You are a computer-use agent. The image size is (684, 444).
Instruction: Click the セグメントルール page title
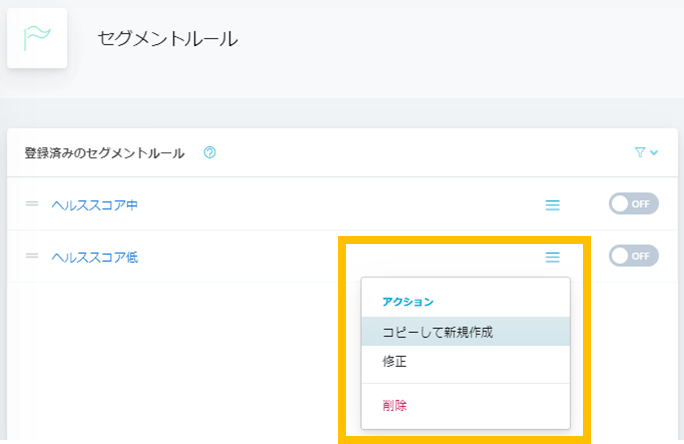click(168, 38)
